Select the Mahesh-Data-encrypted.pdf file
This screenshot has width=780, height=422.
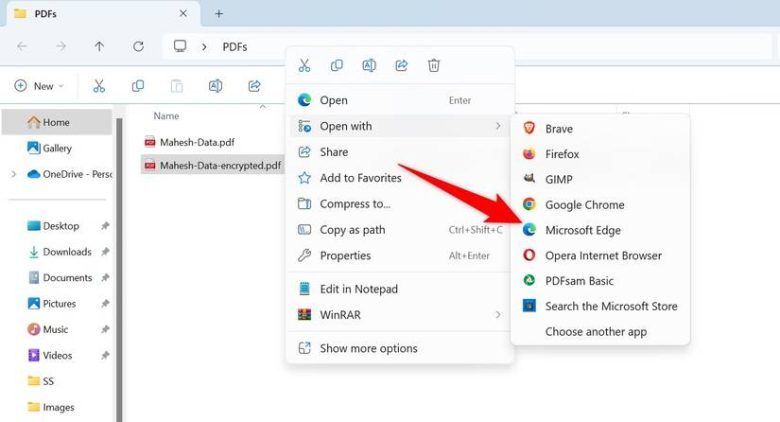click(212, 165)
